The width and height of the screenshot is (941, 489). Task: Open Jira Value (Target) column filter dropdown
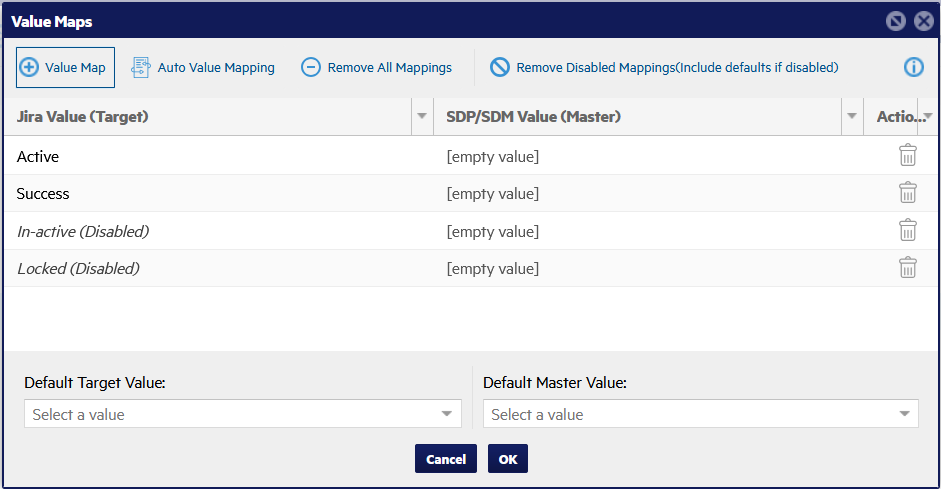[x=422, y=116]
